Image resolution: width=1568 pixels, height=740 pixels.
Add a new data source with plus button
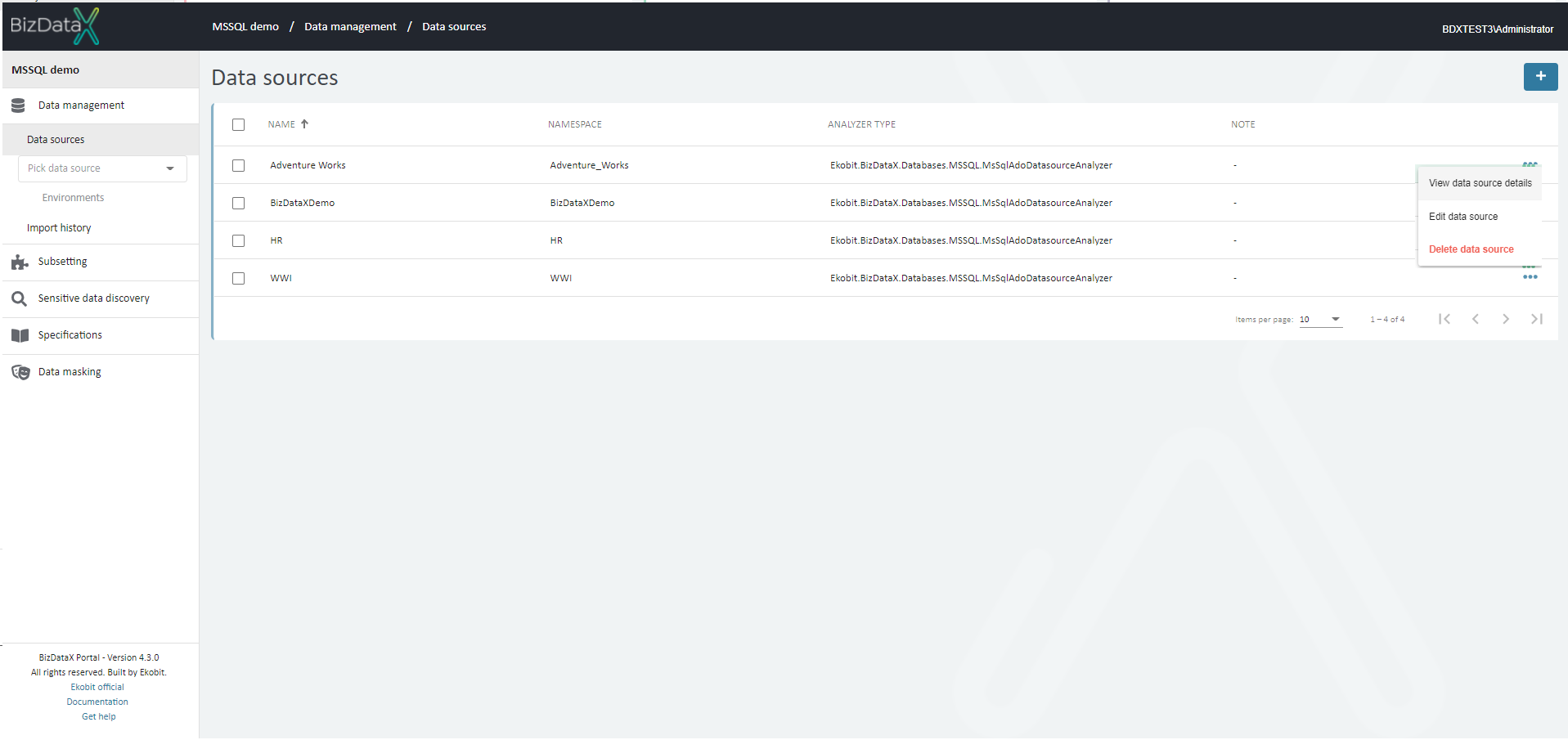pyautogui.click(x=1540, y=76)
